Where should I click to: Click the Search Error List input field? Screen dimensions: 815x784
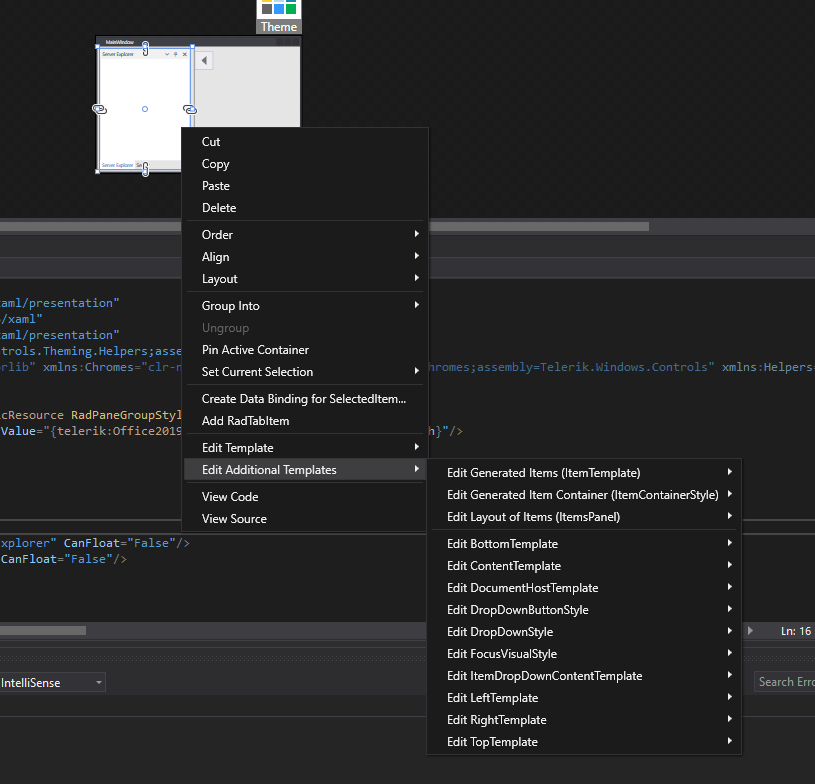[x=785, y=682]
